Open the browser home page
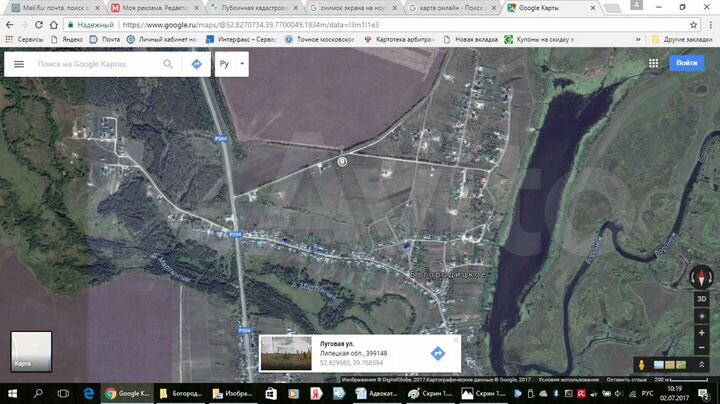This screenshot has width=720, height=404. click(x=54, y=25)
